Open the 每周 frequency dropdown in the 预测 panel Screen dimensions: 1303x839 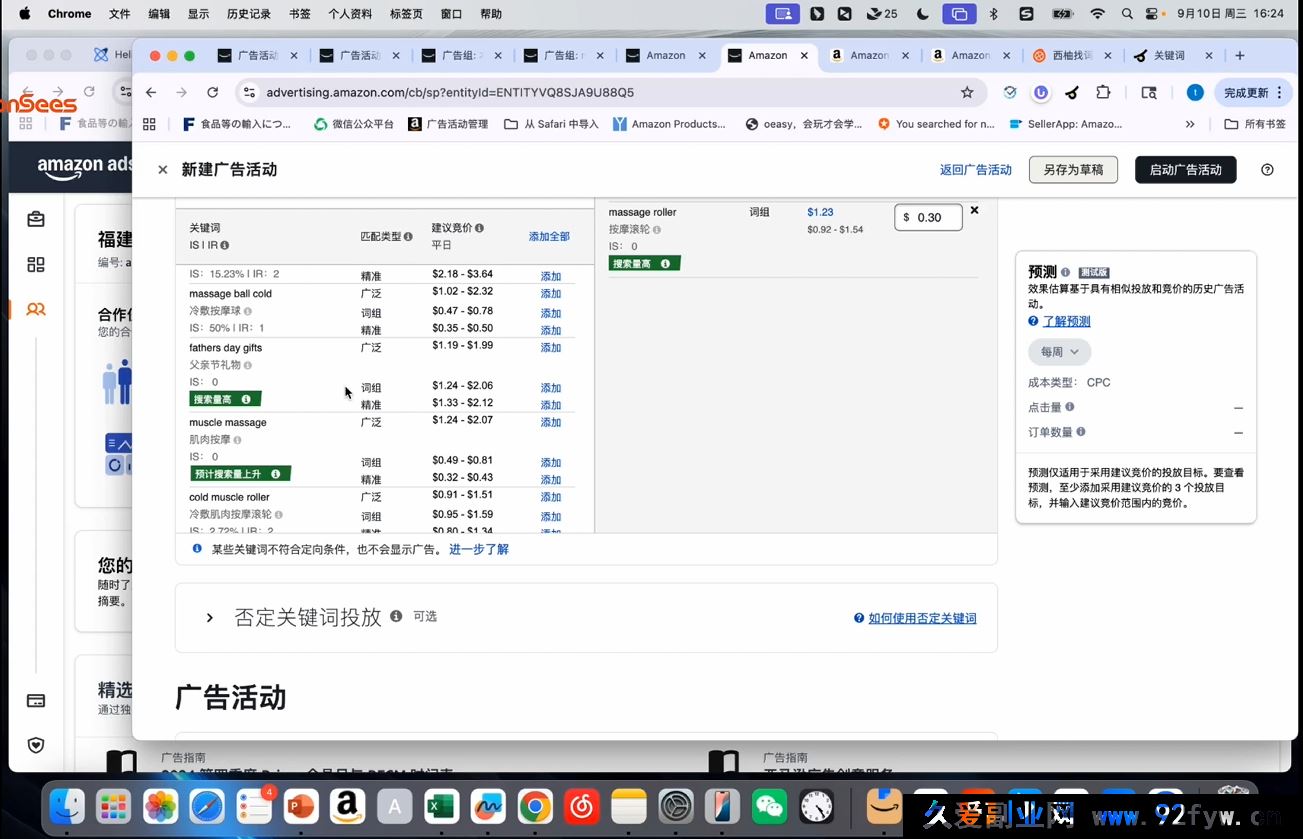pos(1058,351)
